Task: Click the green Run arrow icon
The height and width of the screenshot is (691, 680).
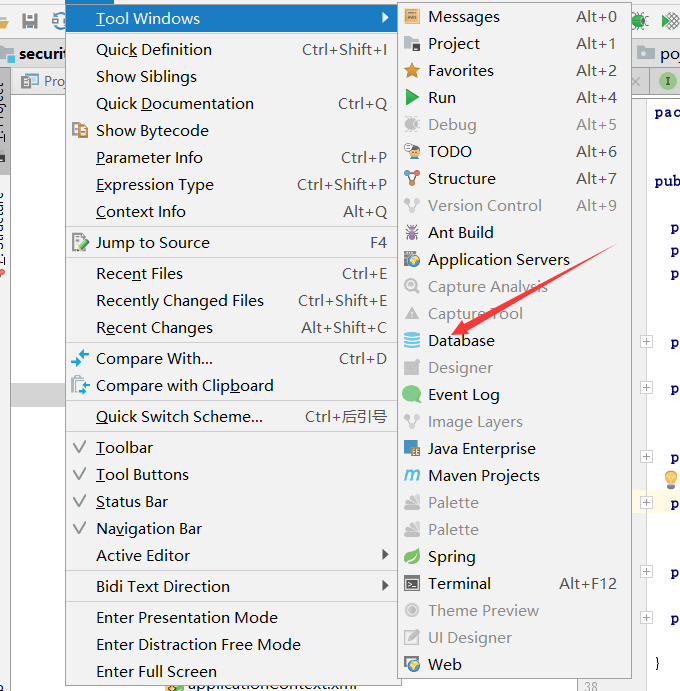Action: [x=412, y=97]
